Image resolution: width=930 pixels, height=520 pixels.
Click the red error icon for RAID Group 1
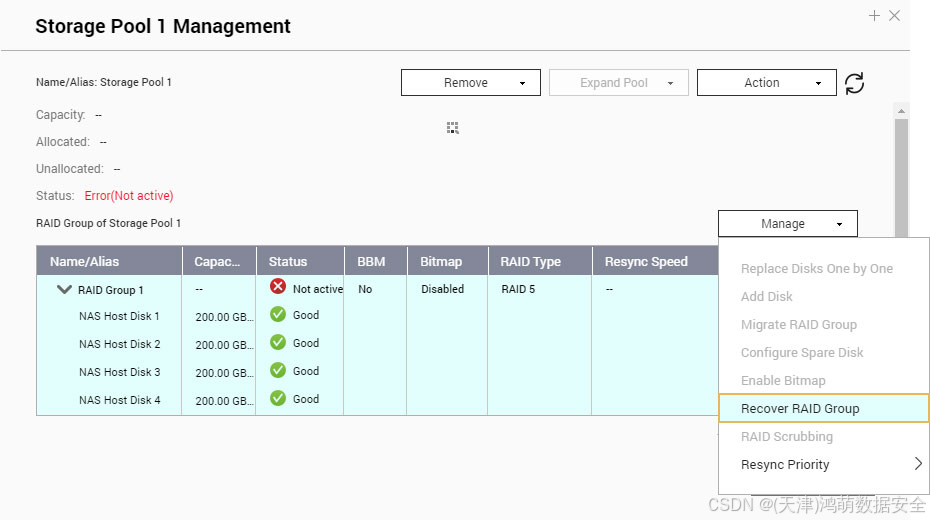(278, 287)
